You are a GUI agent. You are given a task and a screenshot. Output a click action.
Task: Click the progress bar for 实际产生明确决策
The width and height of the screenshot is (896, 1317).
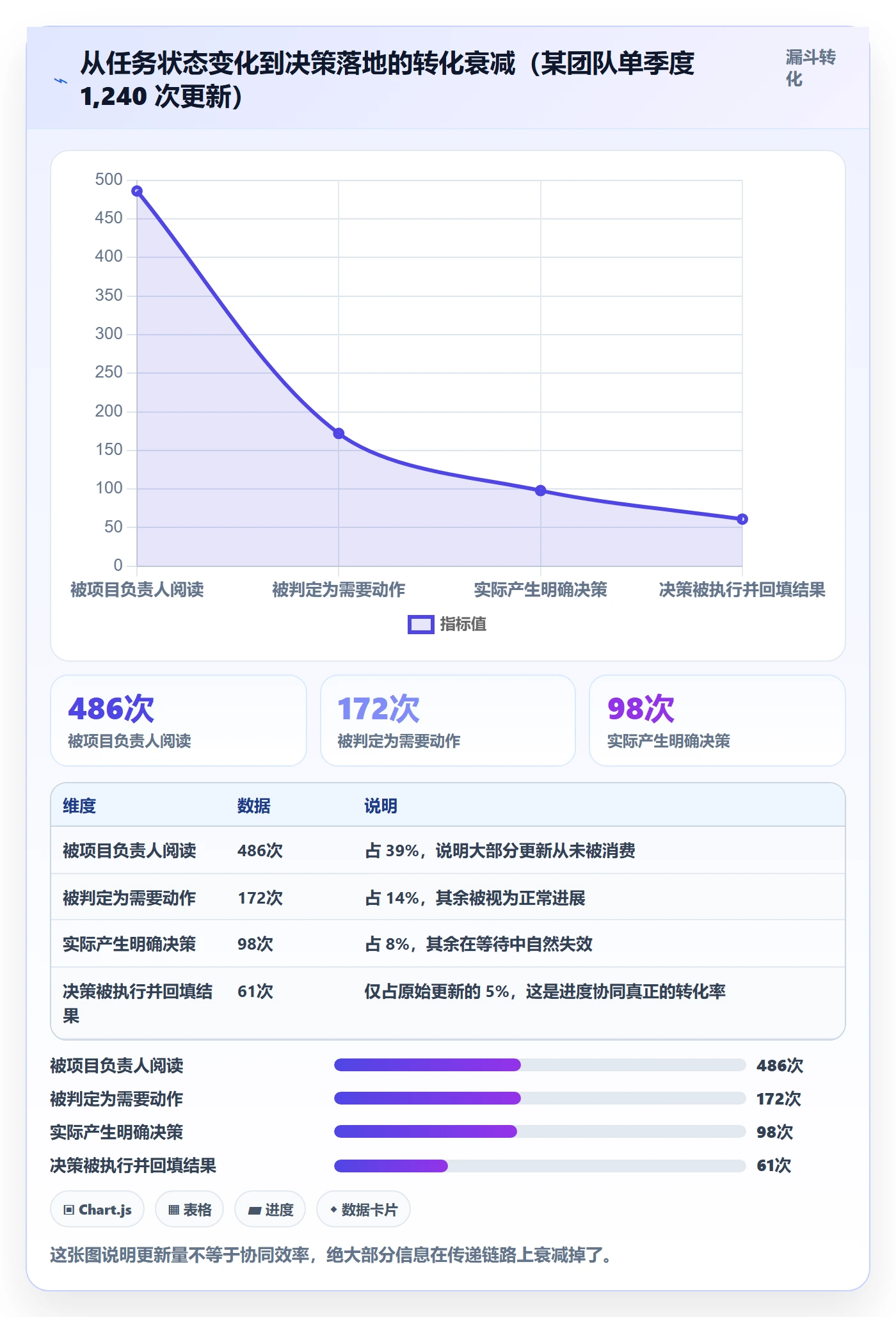[x=540, y=1131]
